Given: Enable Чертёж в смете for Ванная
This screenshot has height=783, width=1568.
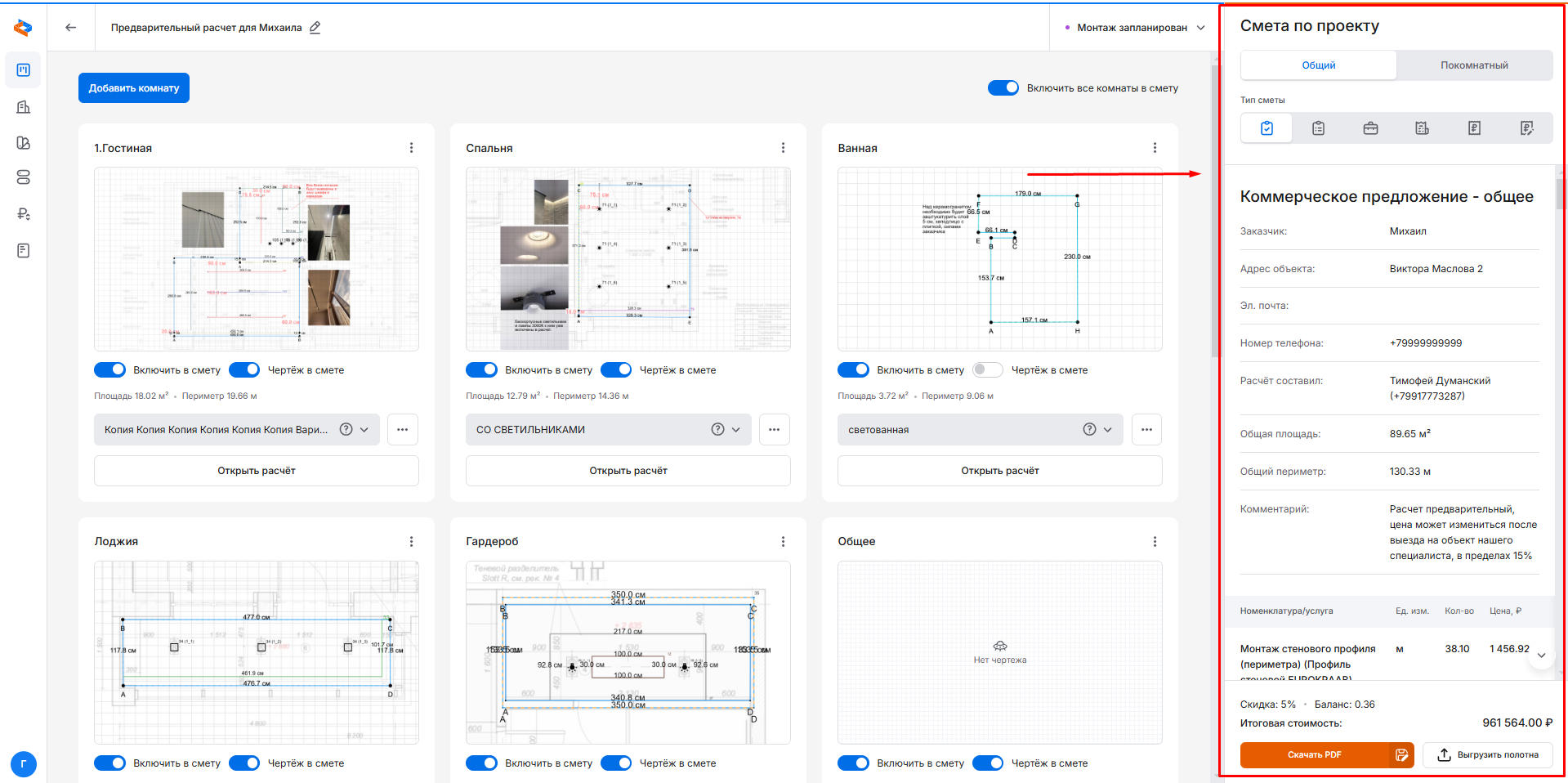Looking at the screenshot, I should (x=987, y=370).
